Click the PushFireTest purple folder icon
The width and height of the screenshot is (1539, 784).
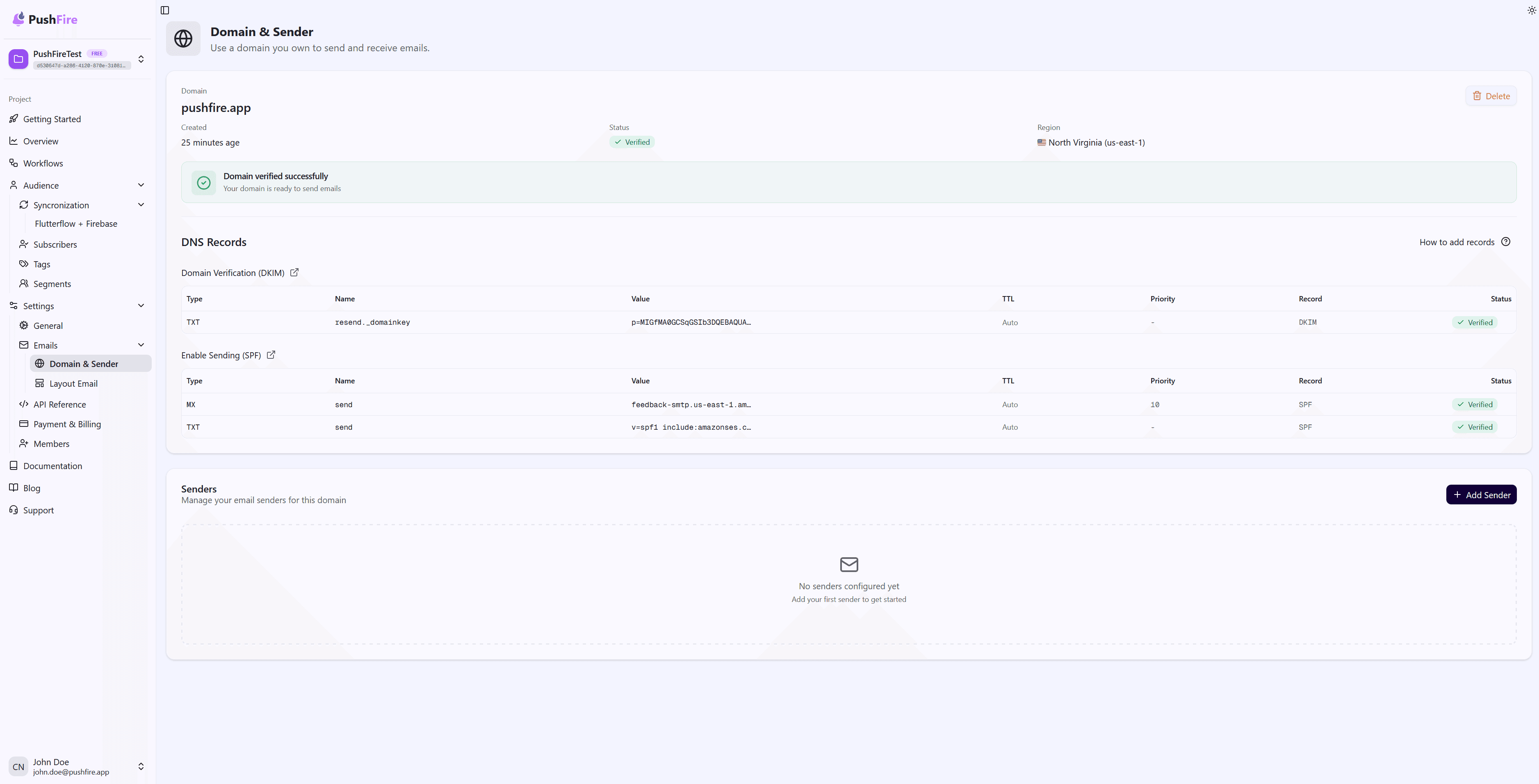[18, 59]
